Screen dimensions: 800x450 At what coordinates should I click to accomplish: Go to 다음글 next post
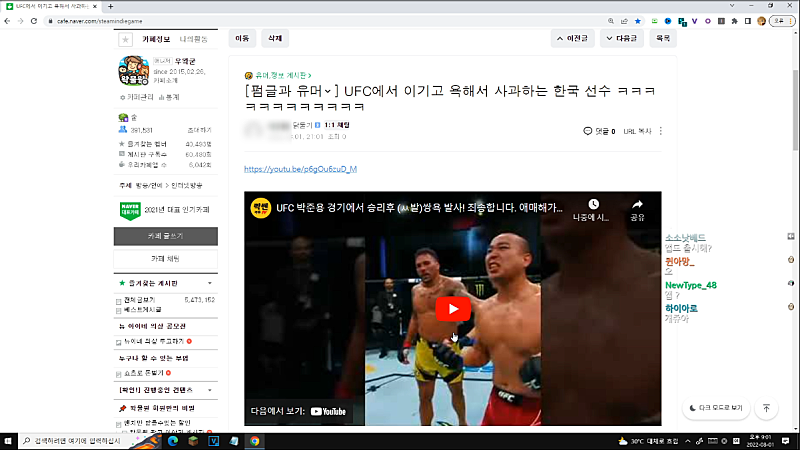pos(621,38)
